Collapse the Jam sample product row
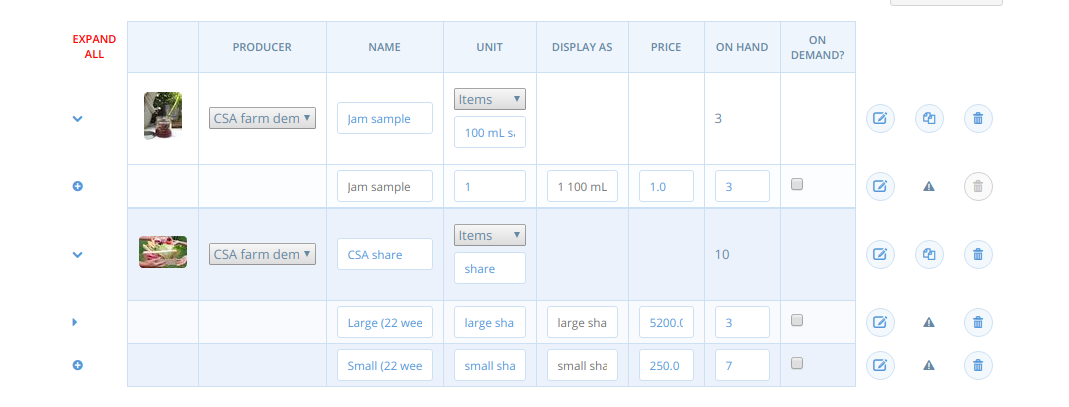Viewport: 1069px width, 407px height. [x=78, y=119]
